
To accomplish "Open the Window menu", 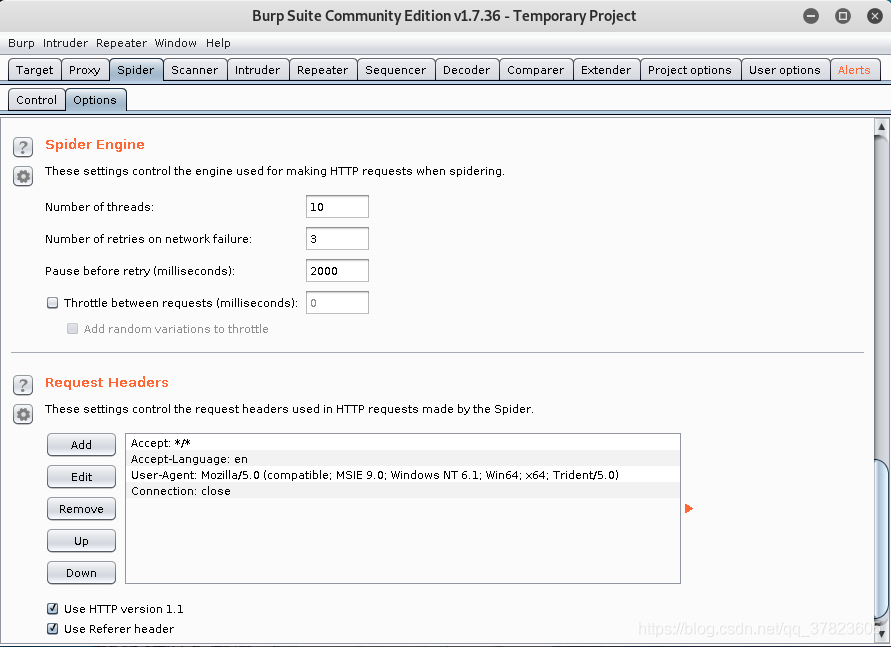I will pos(176,43).
